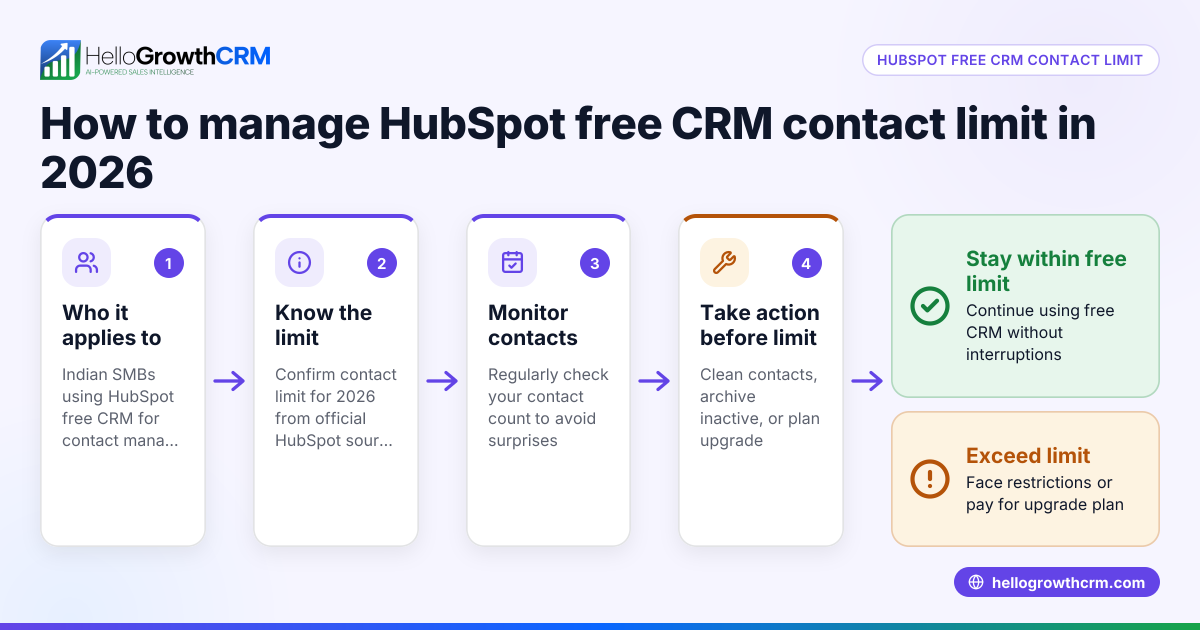Open the hellogrowthcrm.com link

[1057, 583]
